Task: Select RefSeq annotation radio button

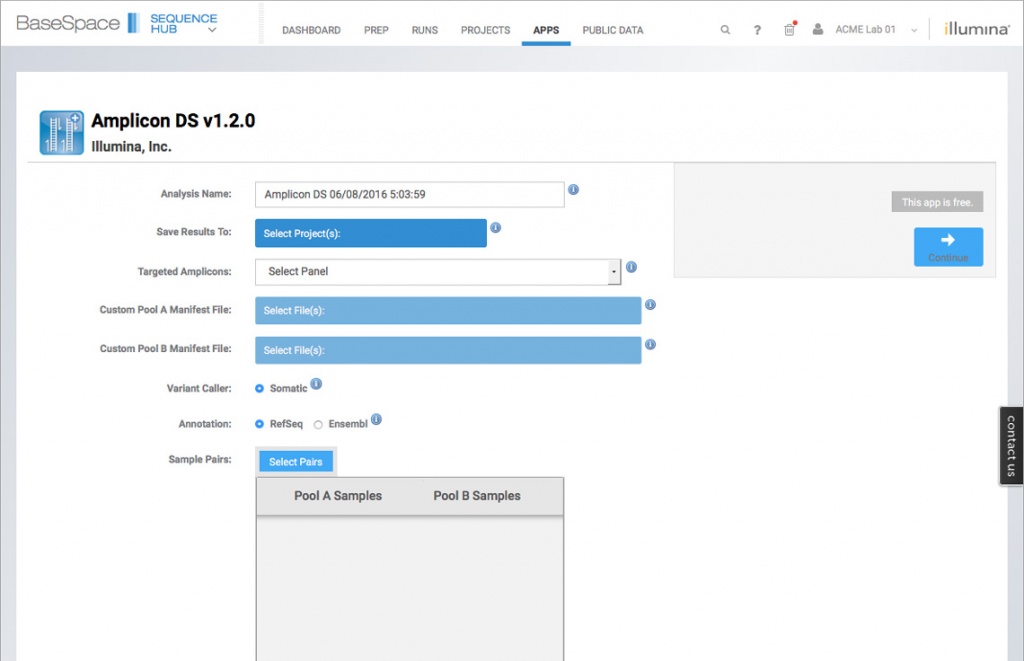Action: 259,424
